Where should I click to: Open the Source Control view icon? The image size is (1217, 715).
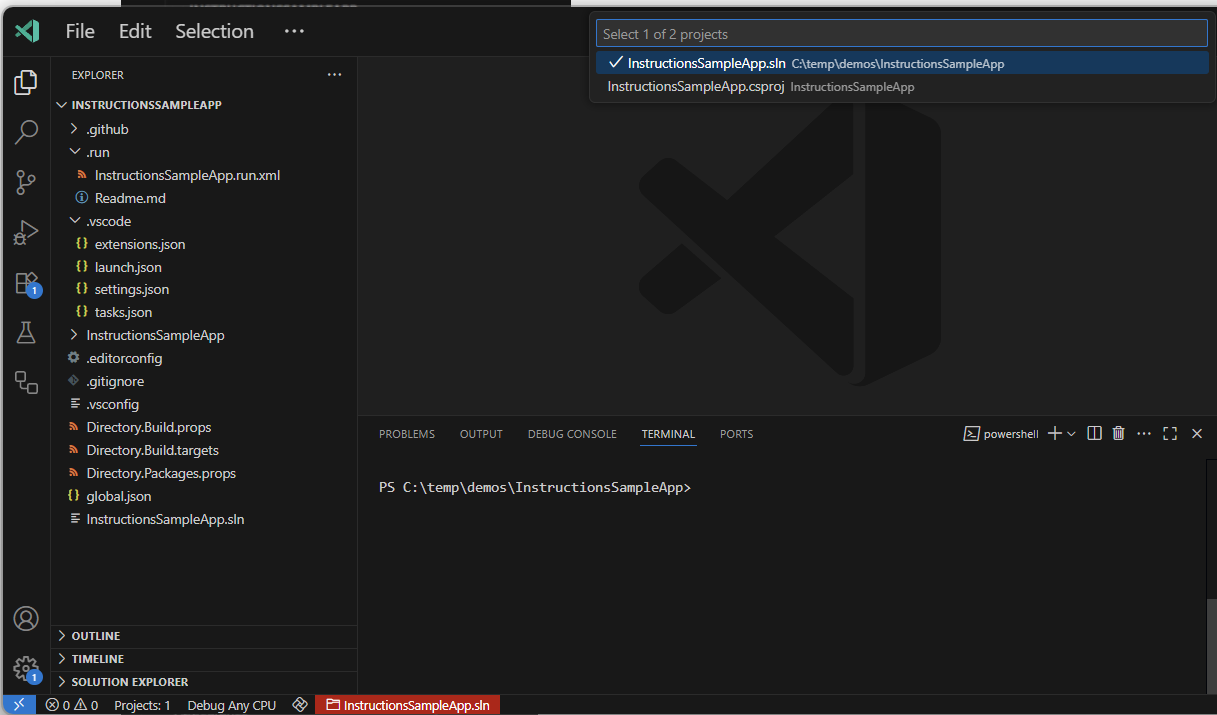[26, 183]
